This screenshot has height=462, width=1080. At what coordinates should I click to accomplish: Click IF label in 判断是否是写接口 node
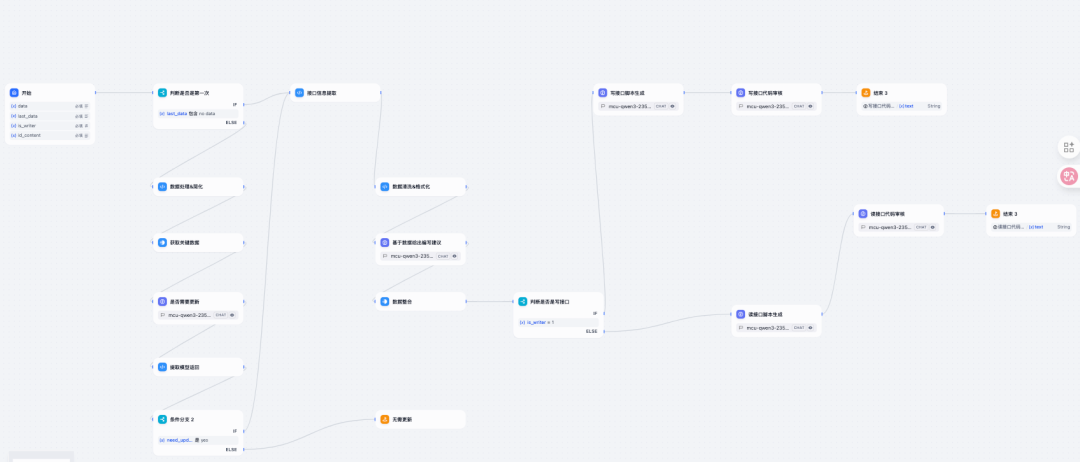[596, 313]
